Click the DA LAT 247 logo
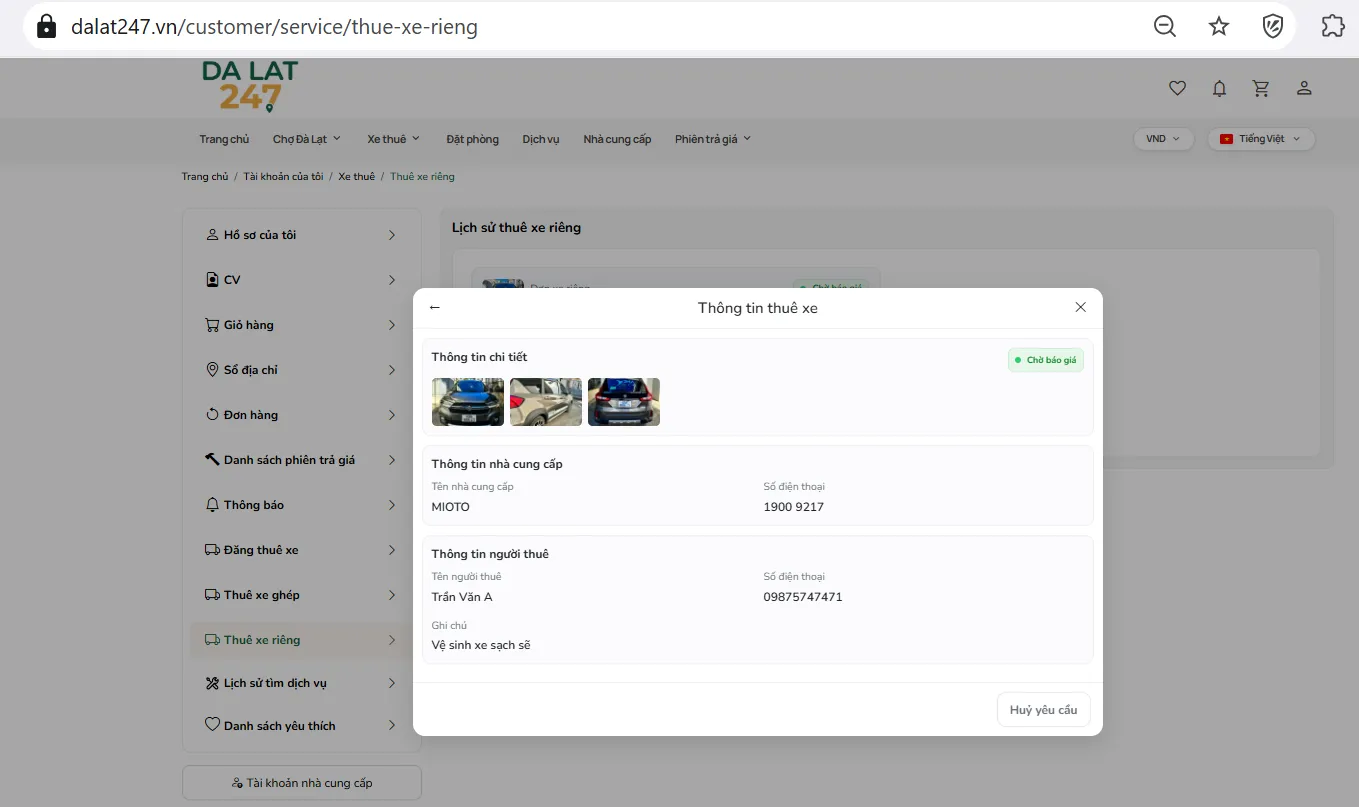Screen dimensions: 1359x807 [250, 86]
